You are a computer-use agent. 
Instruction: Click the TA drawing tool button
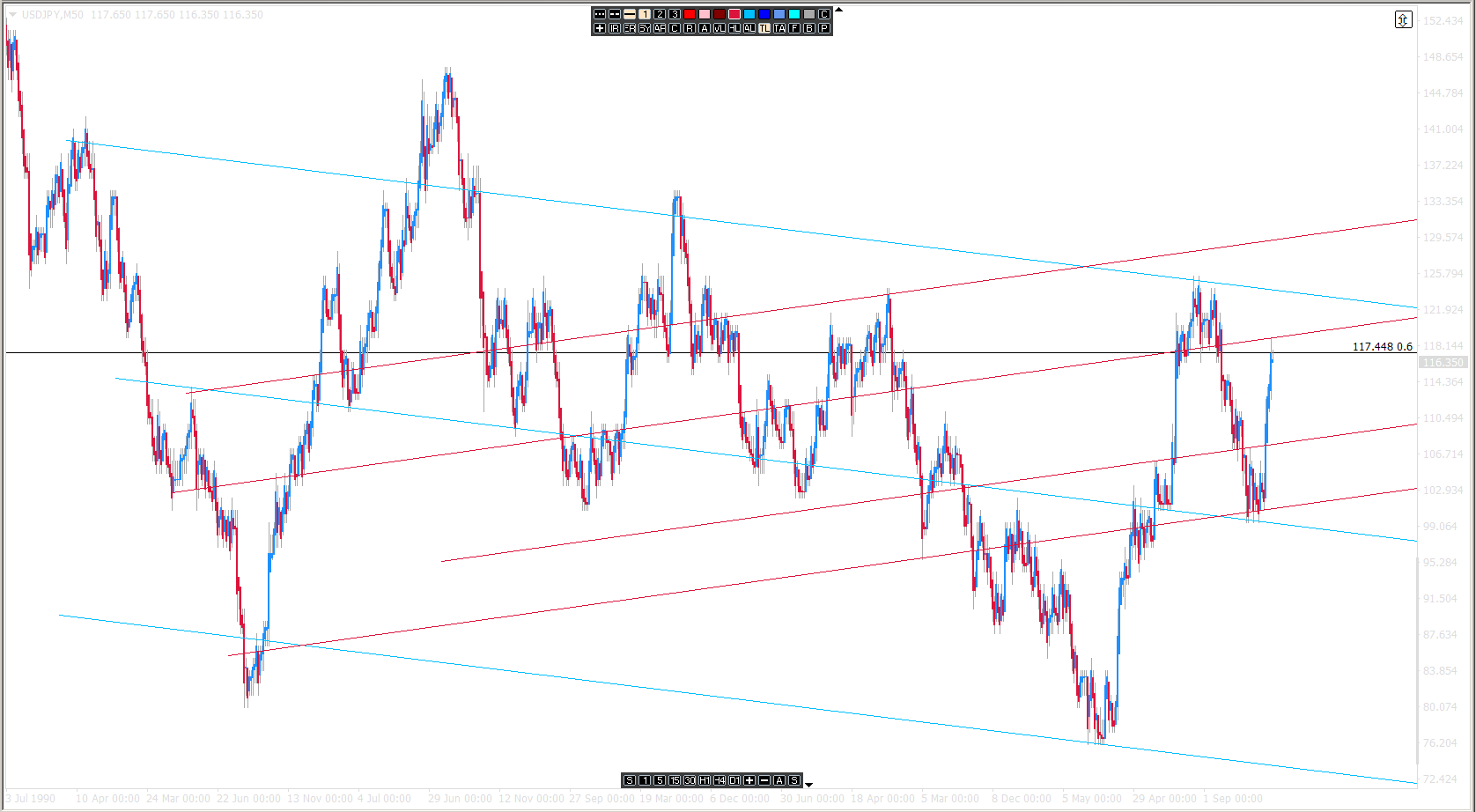tap(779, 28)
